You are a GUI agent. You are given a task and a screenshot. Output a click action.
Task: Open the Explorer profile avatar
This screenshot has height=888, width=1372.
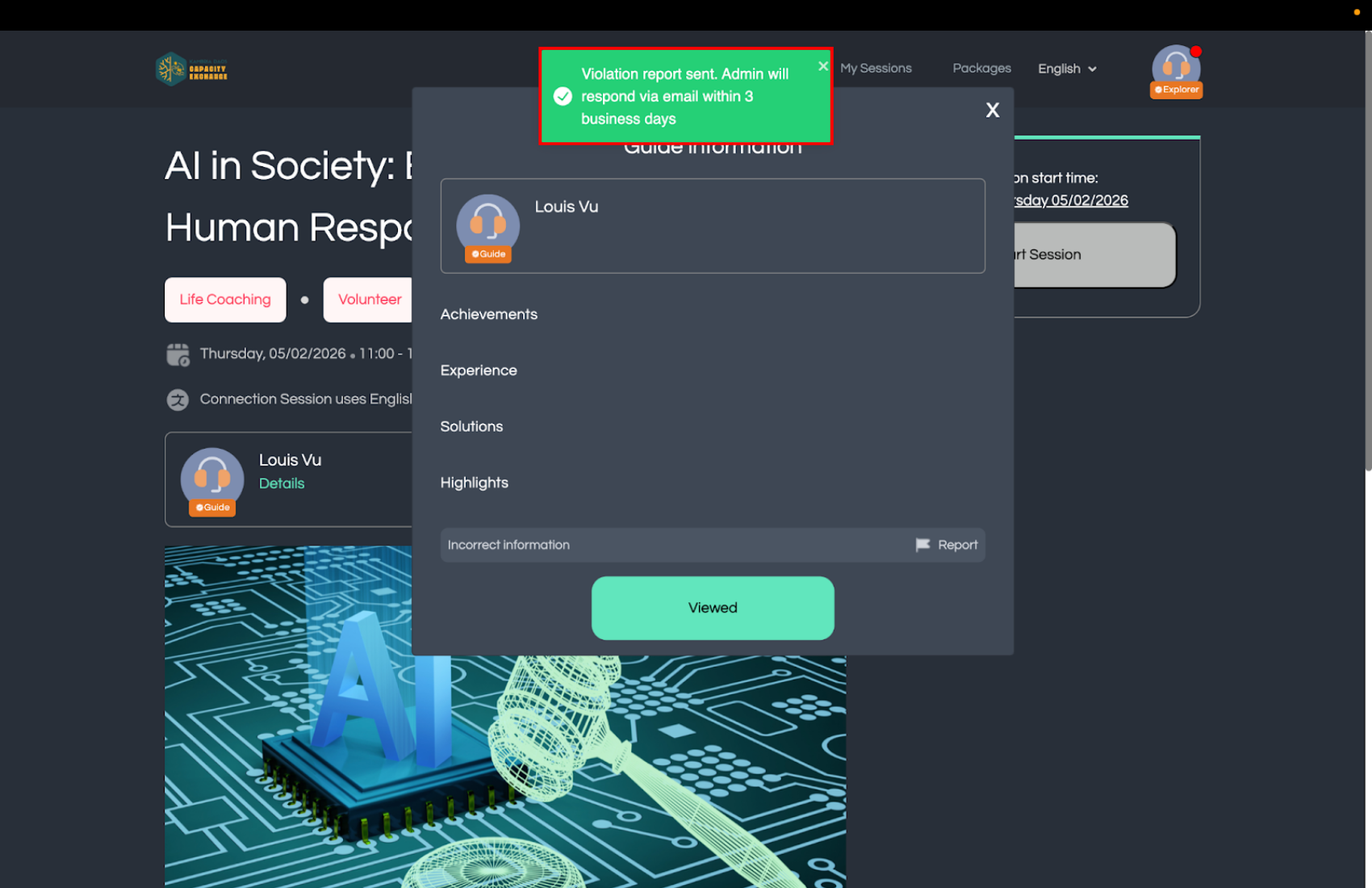click(1175, 70)
